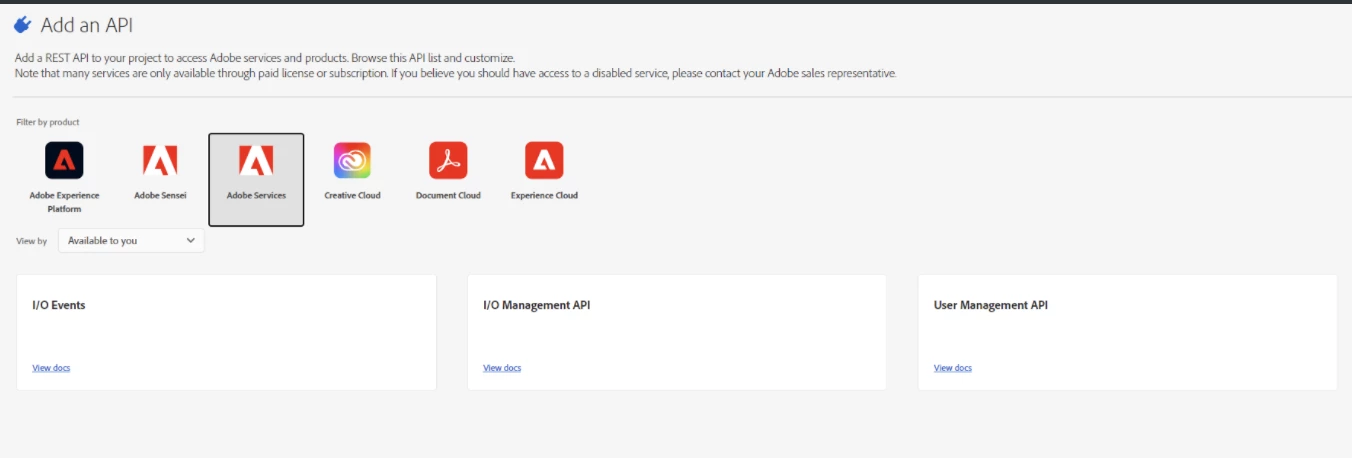View docs for User Management API
The width and height of the screenshot is (1352, 458).
point(953,368)
